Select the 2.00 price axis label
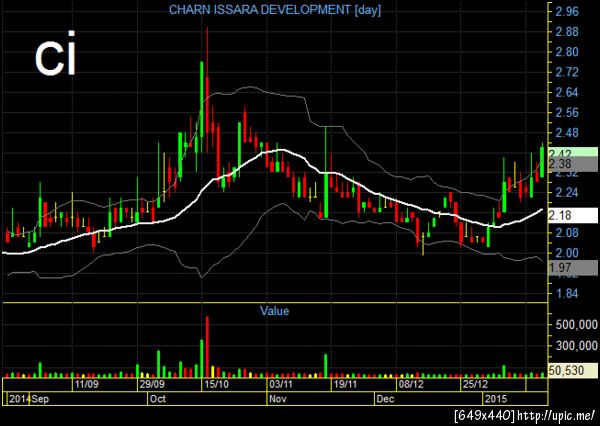 point(567,253)
